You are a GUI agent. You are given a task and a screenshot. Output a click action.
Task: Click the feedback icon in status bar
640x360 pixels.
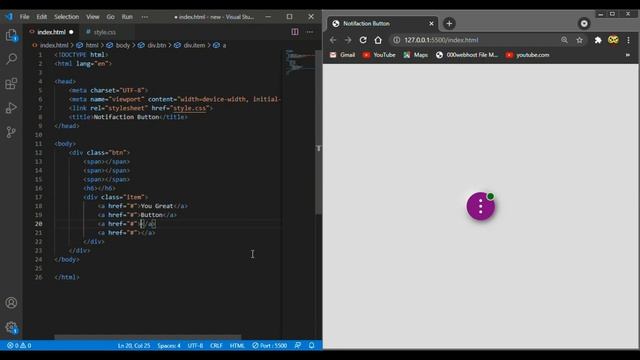(x=298, y=345)
